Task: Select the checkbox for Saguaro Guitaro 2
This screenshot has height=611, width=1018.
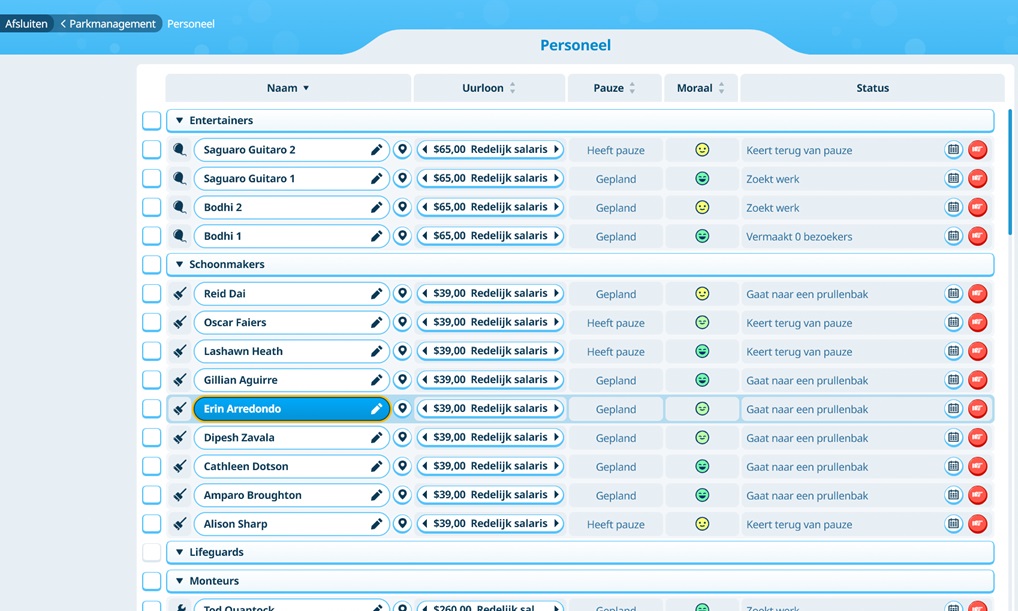Action: [151, 150]
